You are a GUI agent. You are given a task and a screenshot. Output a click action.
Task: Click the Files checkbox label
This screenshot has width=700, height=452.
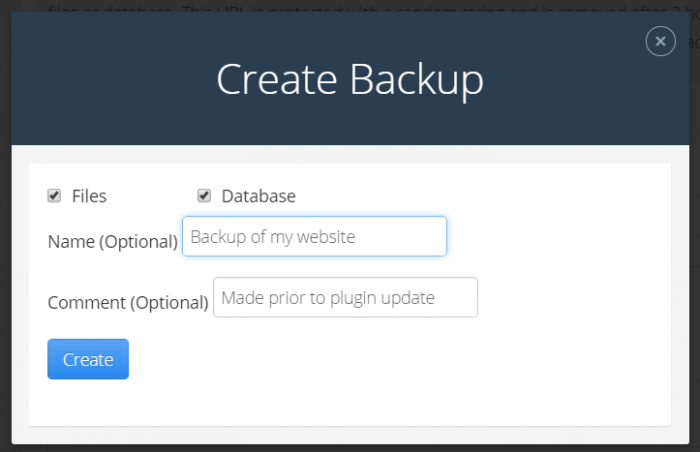89,196
